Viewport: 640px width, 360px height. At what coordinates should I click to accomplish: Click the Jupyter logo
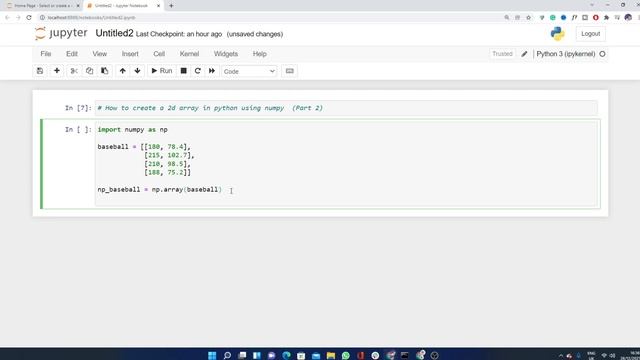click(x=61, y=33)
